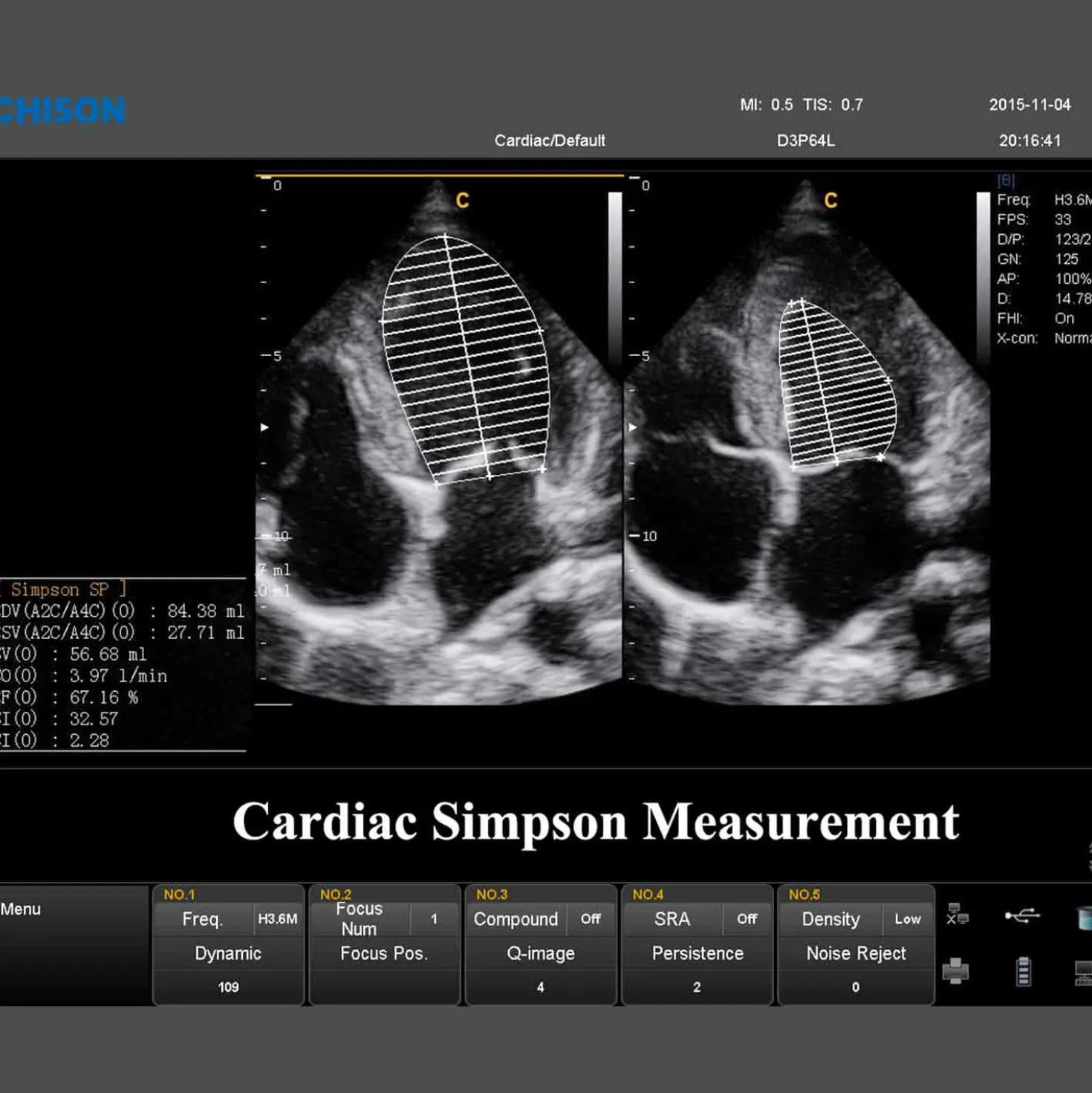This screenshot has width=1092, height=1093.
Task: Select the Compound soft key
Action: [x=516, y=919]
